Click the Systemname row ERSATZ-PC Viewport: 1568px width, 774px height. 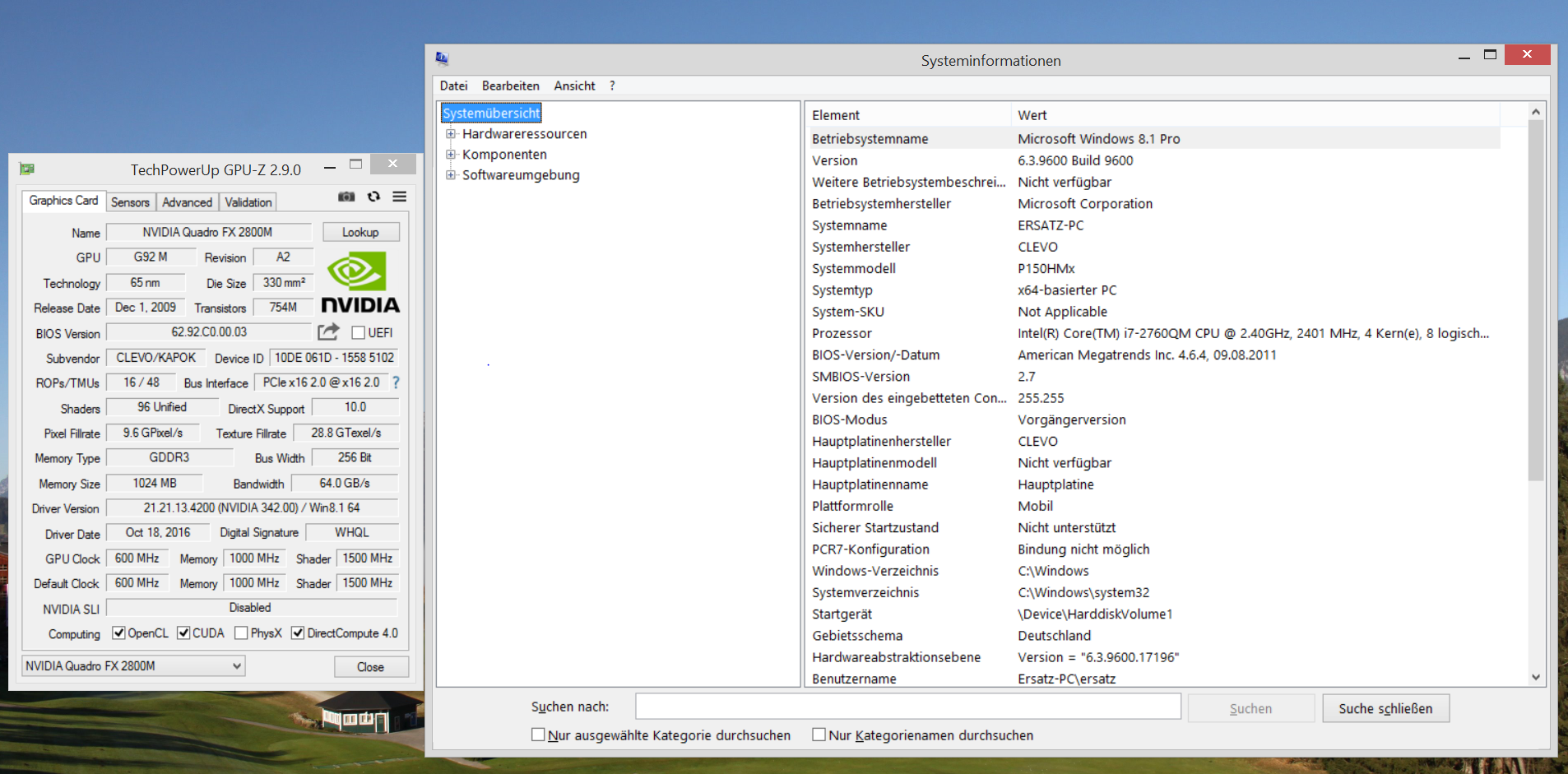1153,225
